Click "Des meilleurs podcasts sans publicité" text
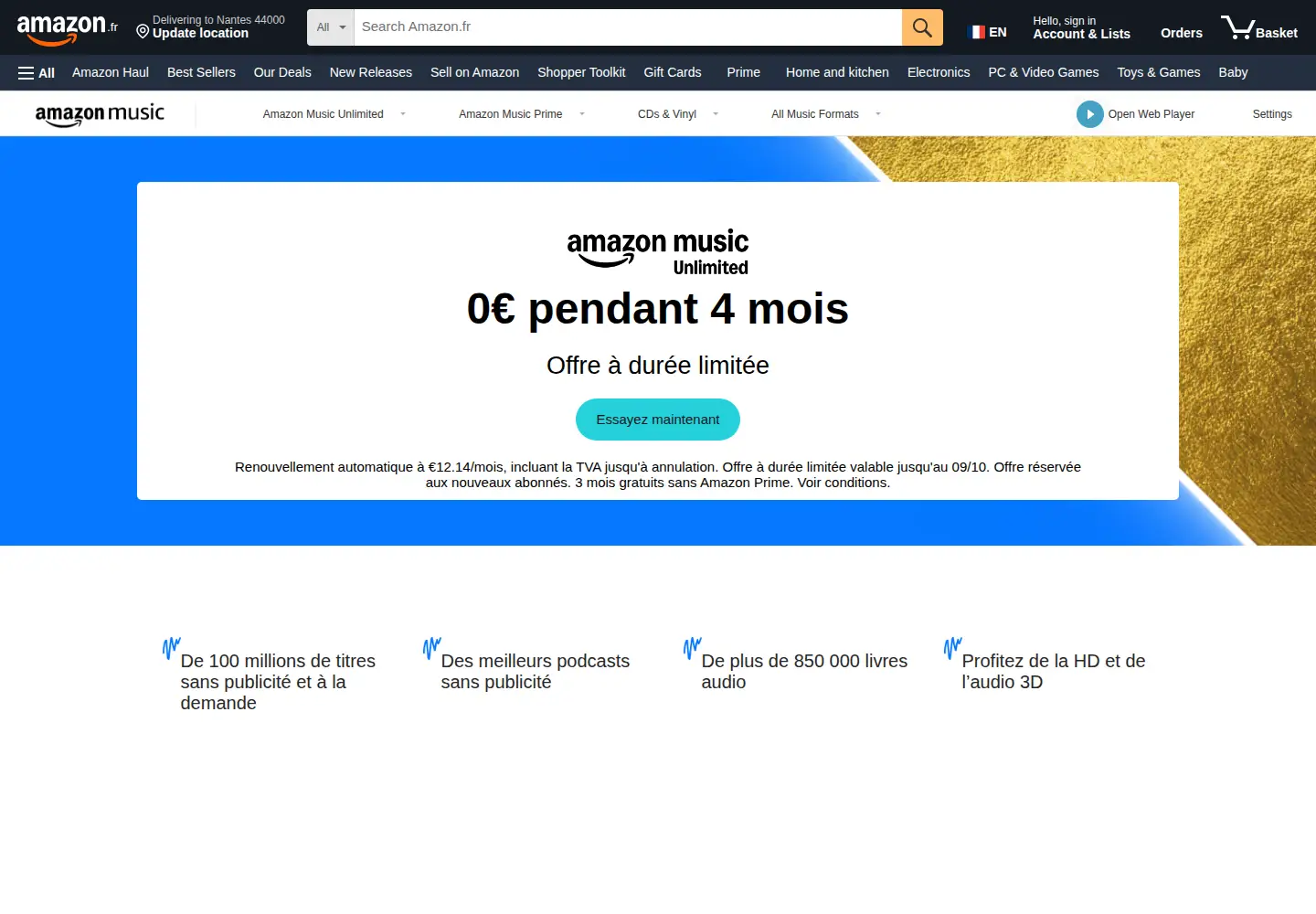This screenshot has width=1316, height=914. [x=536, y=672]
